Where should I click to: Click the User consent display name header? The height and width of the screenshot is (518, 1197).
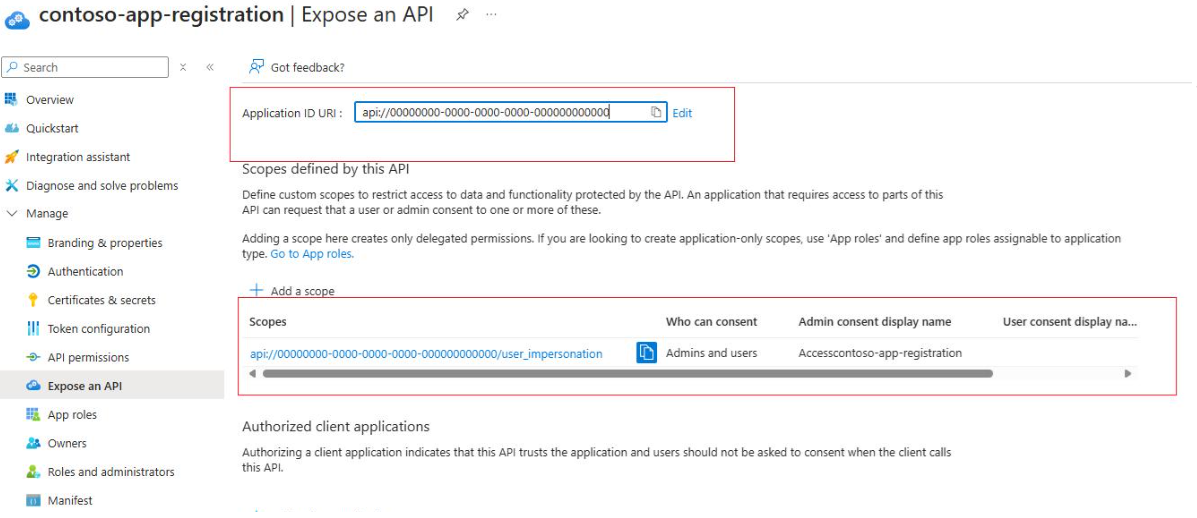tap(1070, 322)
